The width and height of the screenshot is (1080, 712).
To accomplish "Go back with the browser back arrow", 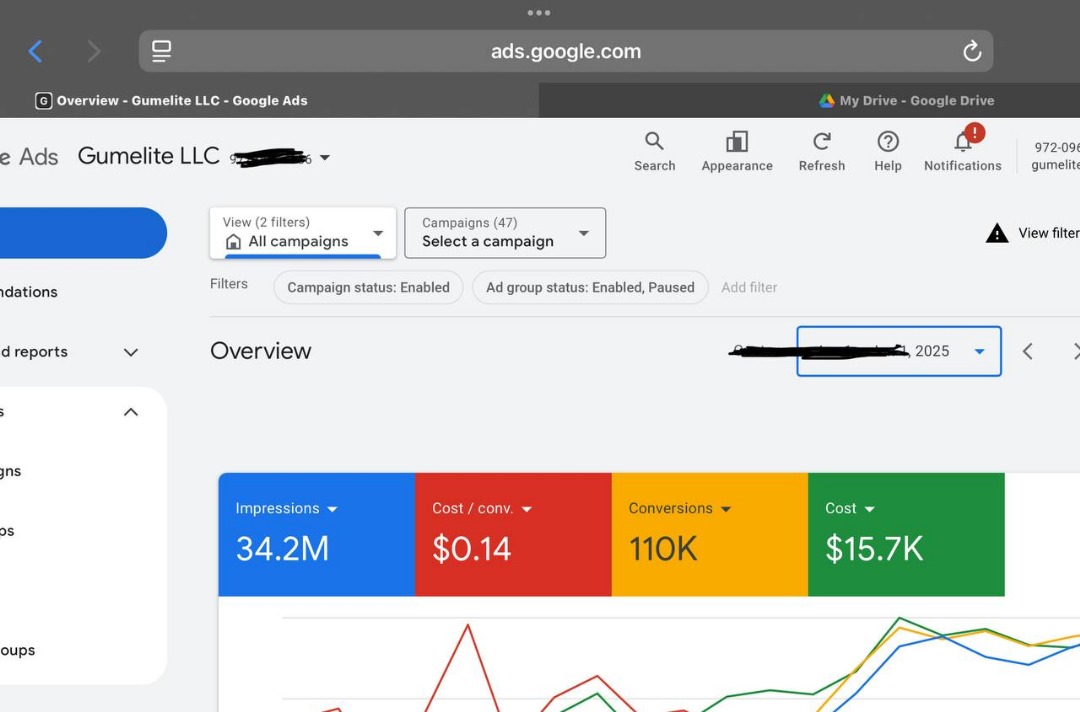I will 35,51.
